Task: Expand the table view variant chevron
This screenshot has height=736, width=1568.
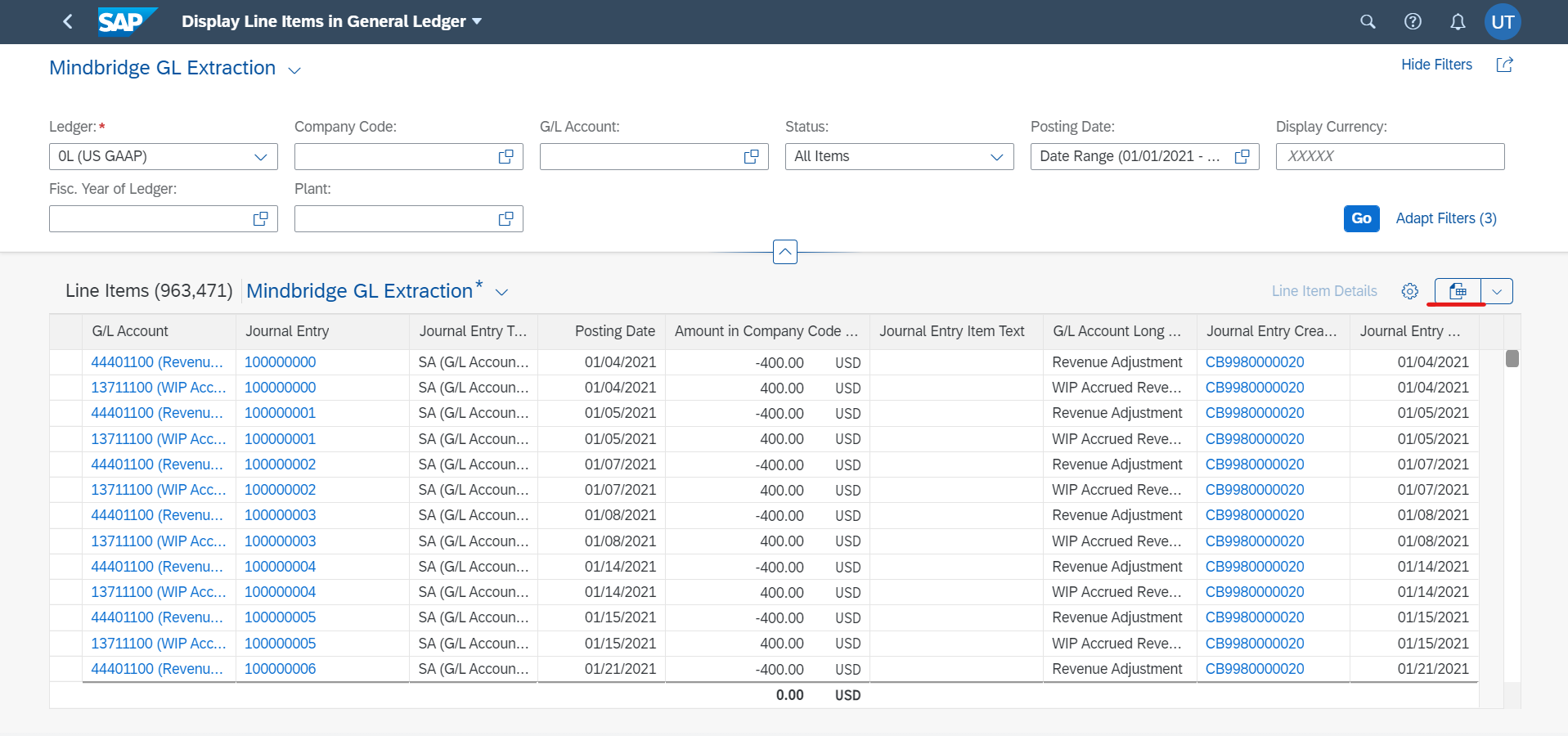Action: tap(502, 293)
